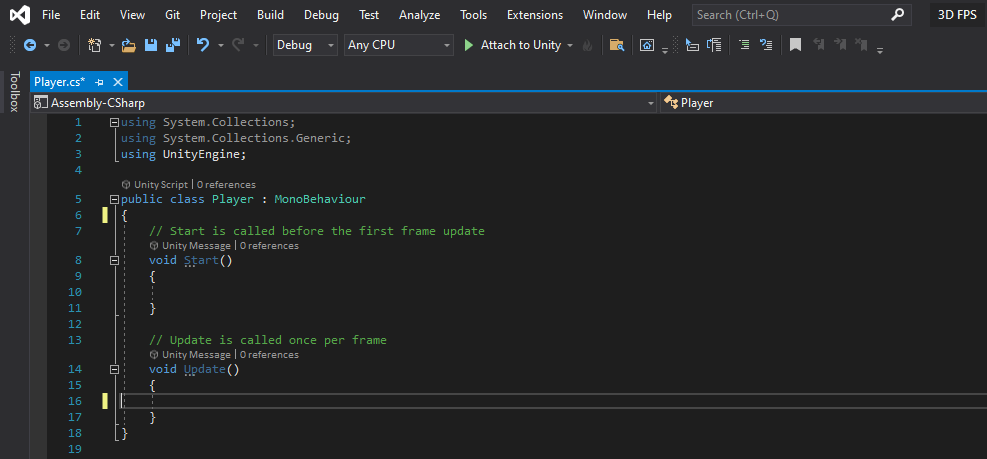The width and height of the screenshot is (987, 459).
Task: Open the Any CPU platform dropdown
Action: tap(398, 45)
